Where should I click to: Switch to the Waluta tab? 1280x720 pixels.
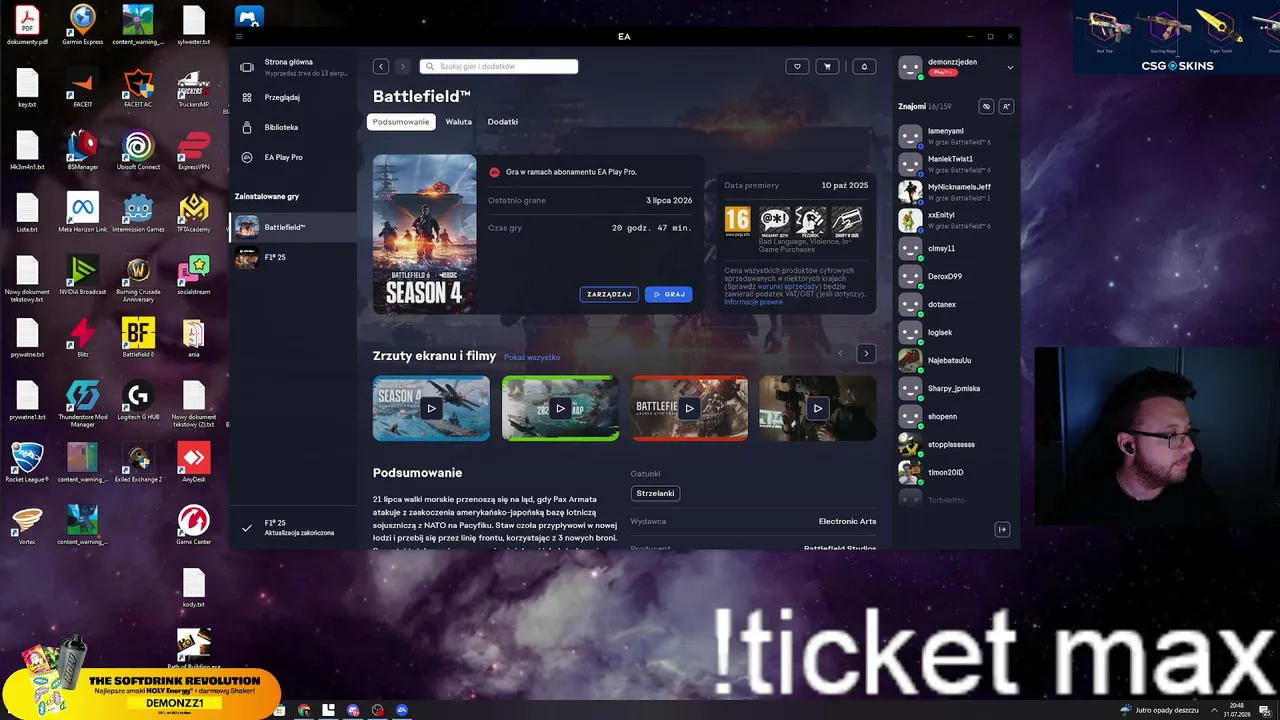[459, 122]
